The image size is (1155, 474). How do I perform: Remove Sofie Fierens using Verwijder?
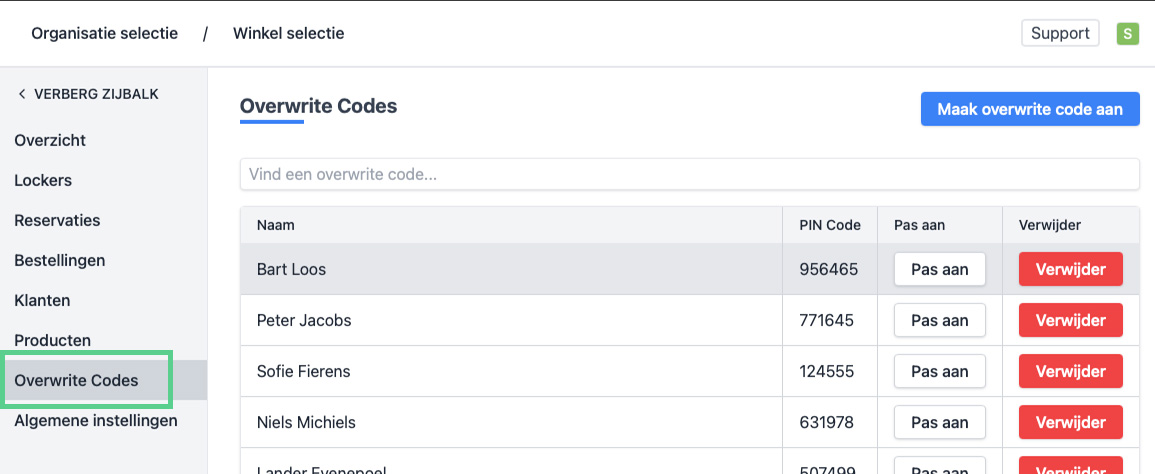[x=1070, y=371]
